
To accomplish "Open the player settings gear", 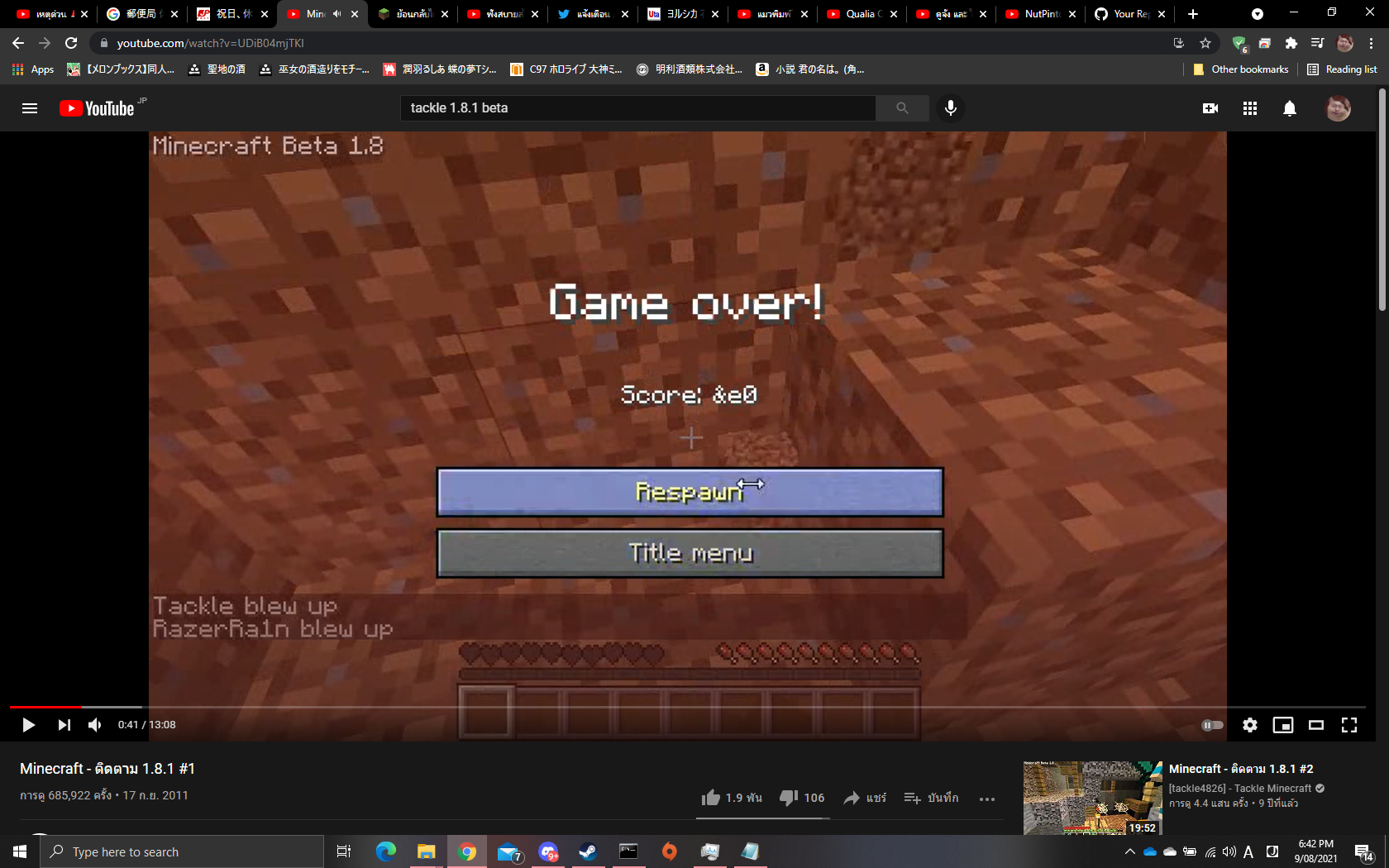I will (x=1250, y=725).
